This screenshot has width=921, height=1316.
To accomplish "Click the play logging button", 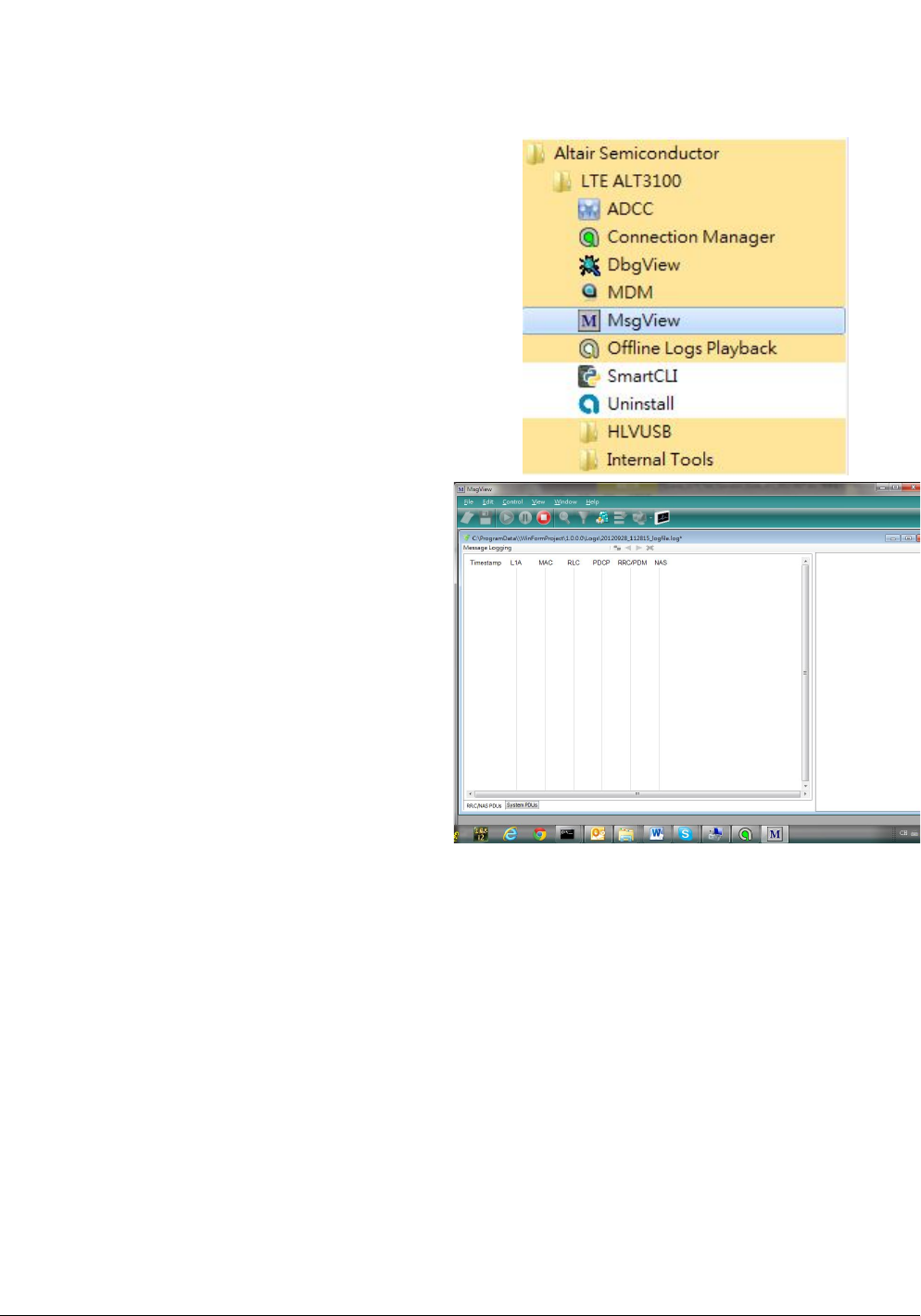I will [x=507, y=518].
